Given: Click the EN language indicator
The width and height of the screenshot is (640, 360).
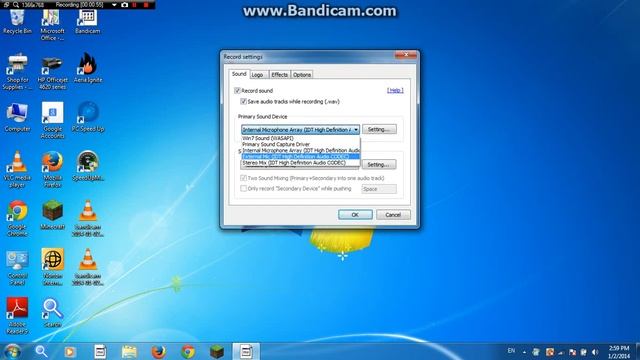Looking at the screenshot, I should [511, 351].
